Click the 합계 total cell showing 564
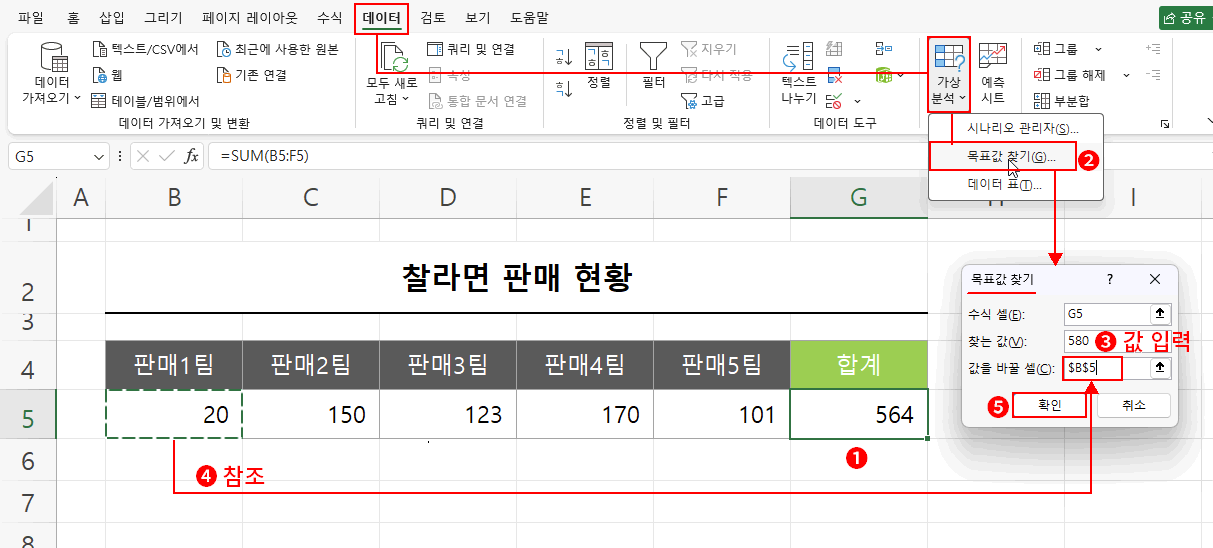The height and width of the screenshot is (548, 1213). [x=859, y=414]
